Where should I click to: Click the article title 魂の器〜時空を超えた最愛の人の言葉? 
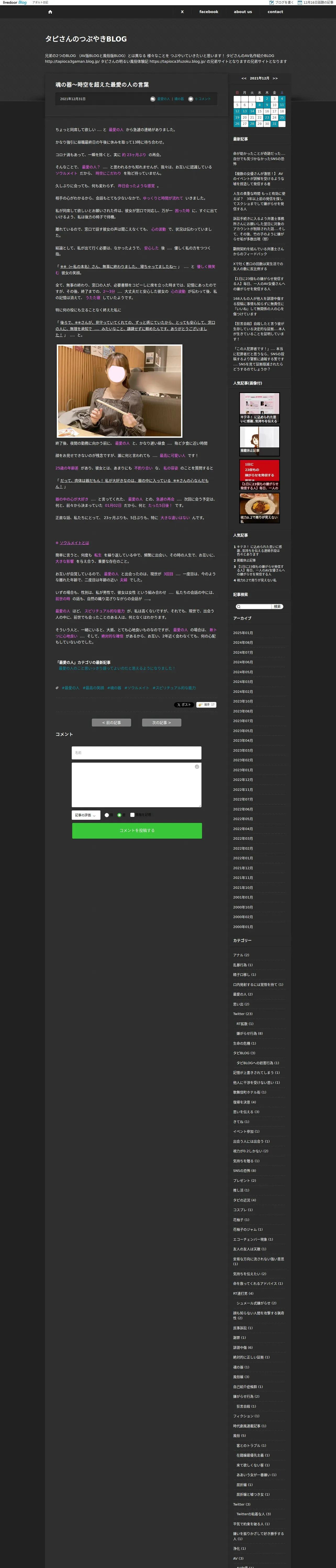pyautogui.click(x=102, y=85)
